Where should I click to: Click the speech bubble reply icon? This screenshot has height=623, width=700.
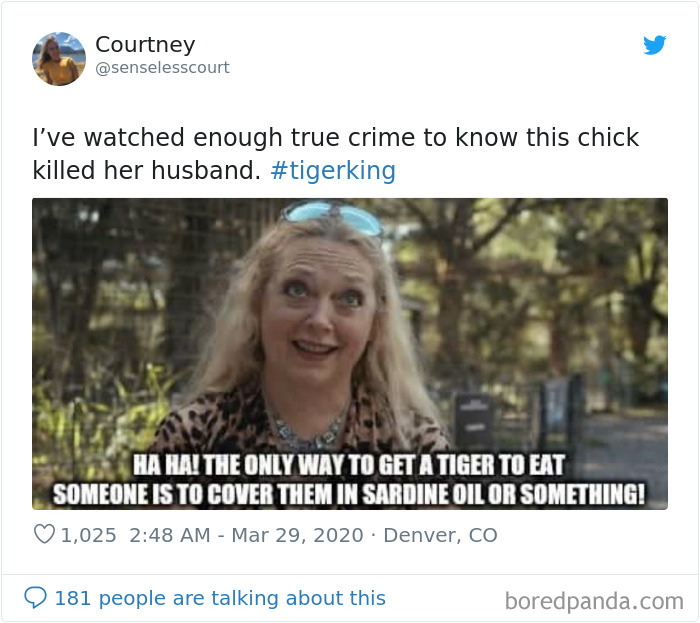coord(35,597)
